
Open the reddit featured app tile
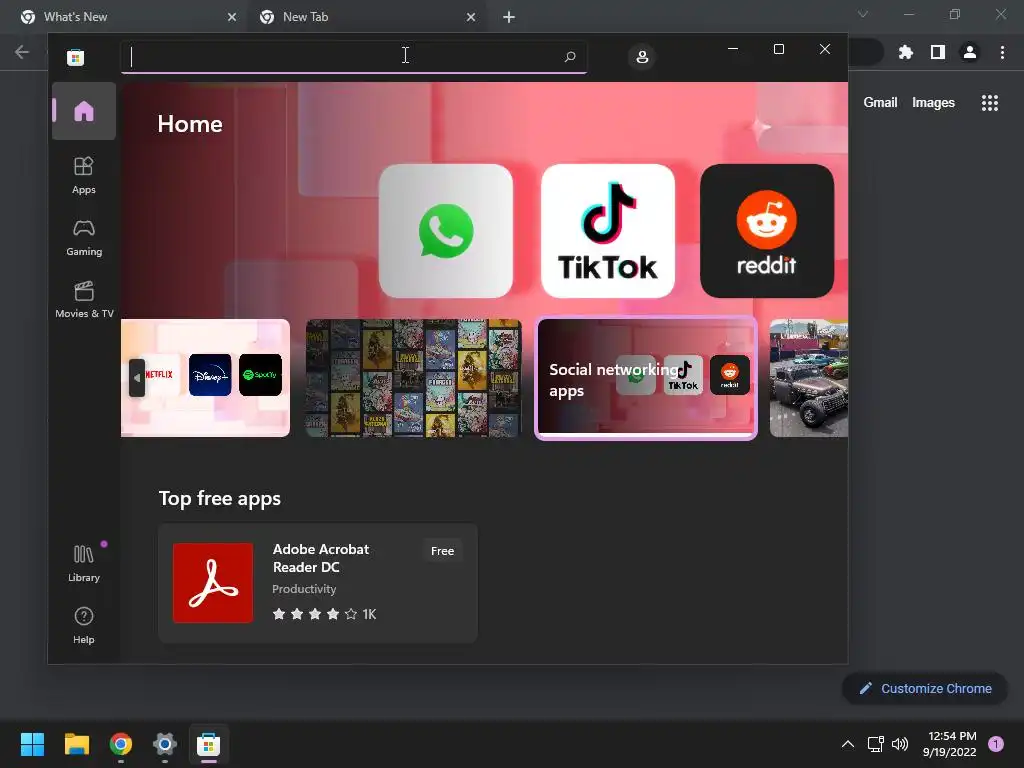tap(767, 231)
